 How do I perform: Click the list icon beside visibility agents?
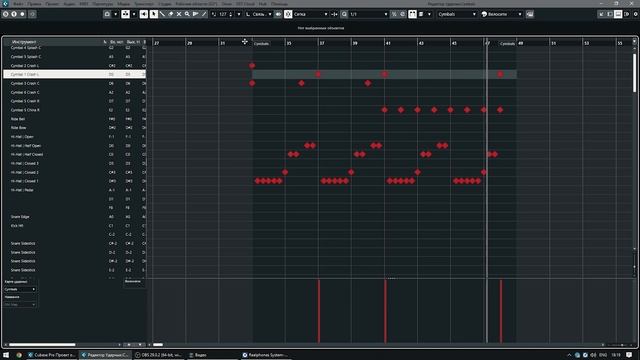pyautogui.click(x=421, y=14)
